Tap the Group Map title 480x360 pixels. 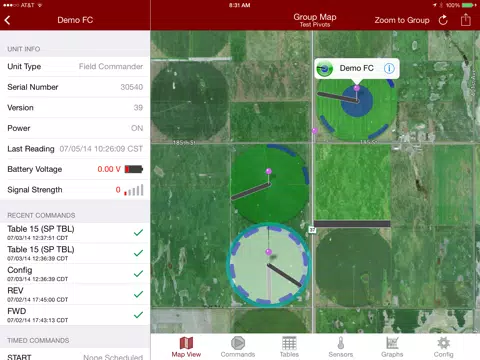click(x=315, y=17)
